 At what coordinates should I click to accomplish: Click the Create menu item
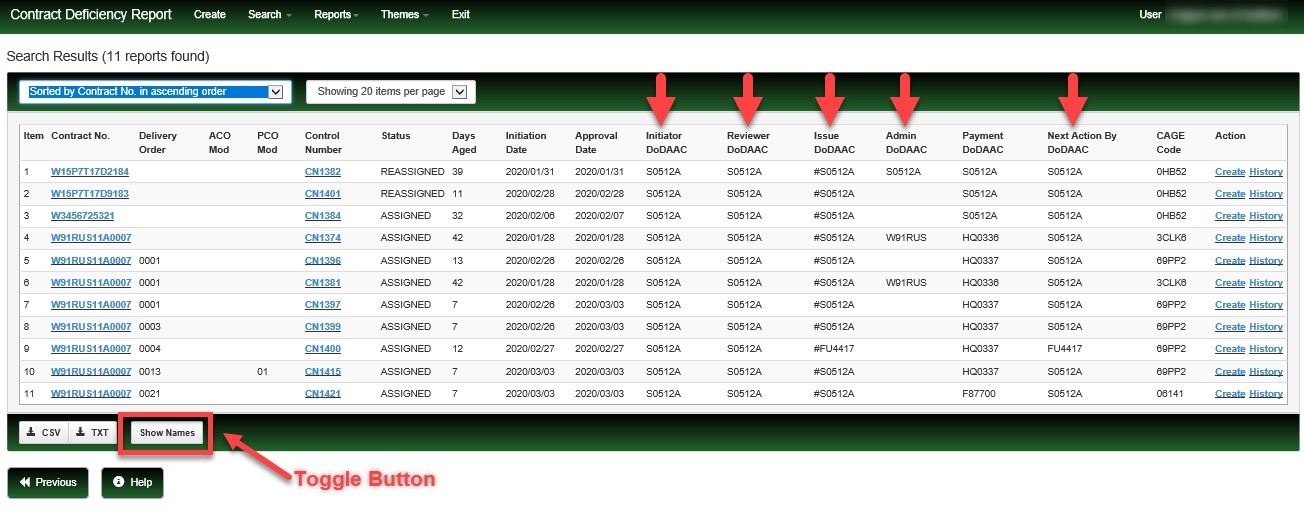(x=209, y=15)
